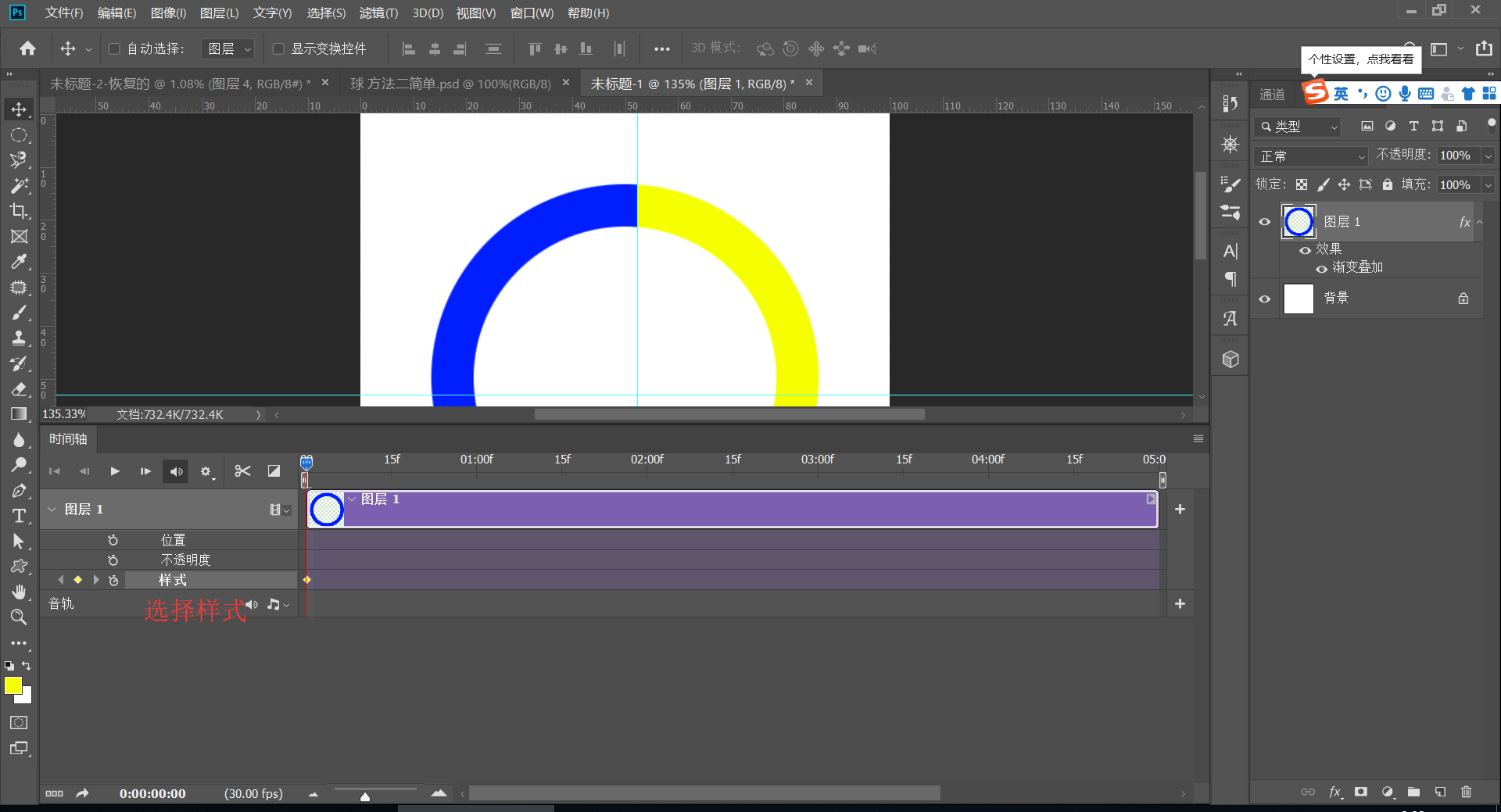Toggle 效果 visibility eye
The width and height of the screenshot is (1501, 812).
[1305, 250]
